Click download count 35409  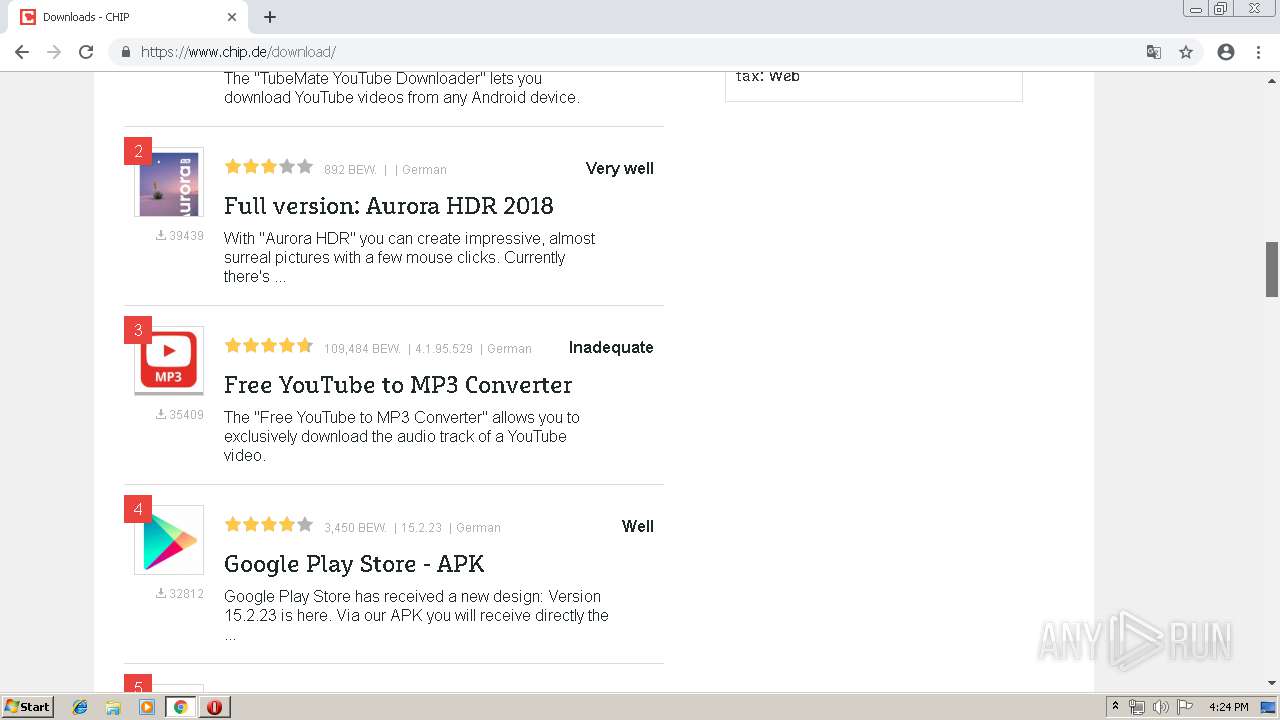click(x=180, y=415)
